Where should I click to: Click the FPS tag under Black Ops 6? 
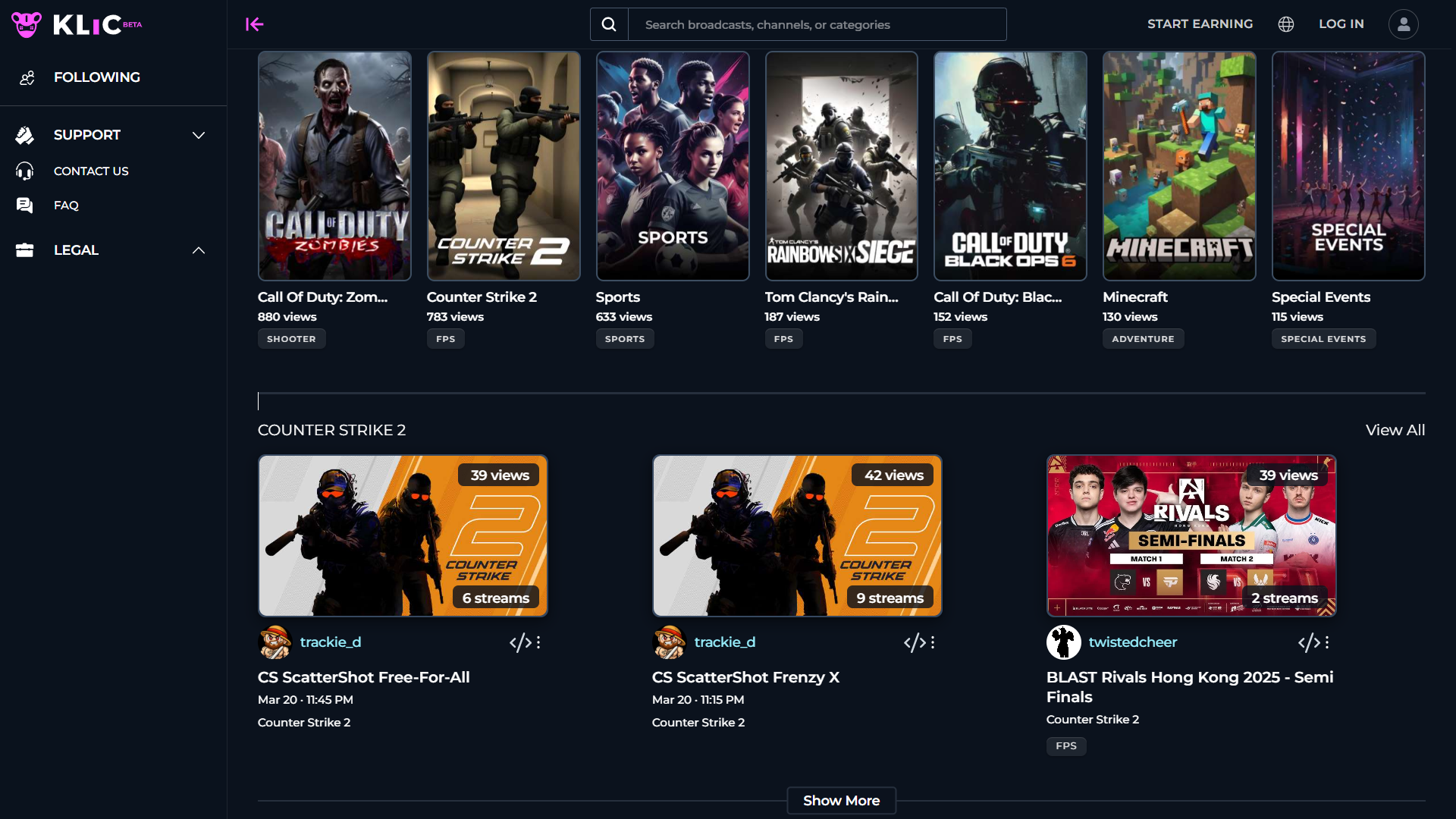pyautogui.click(x=952, y=339)
